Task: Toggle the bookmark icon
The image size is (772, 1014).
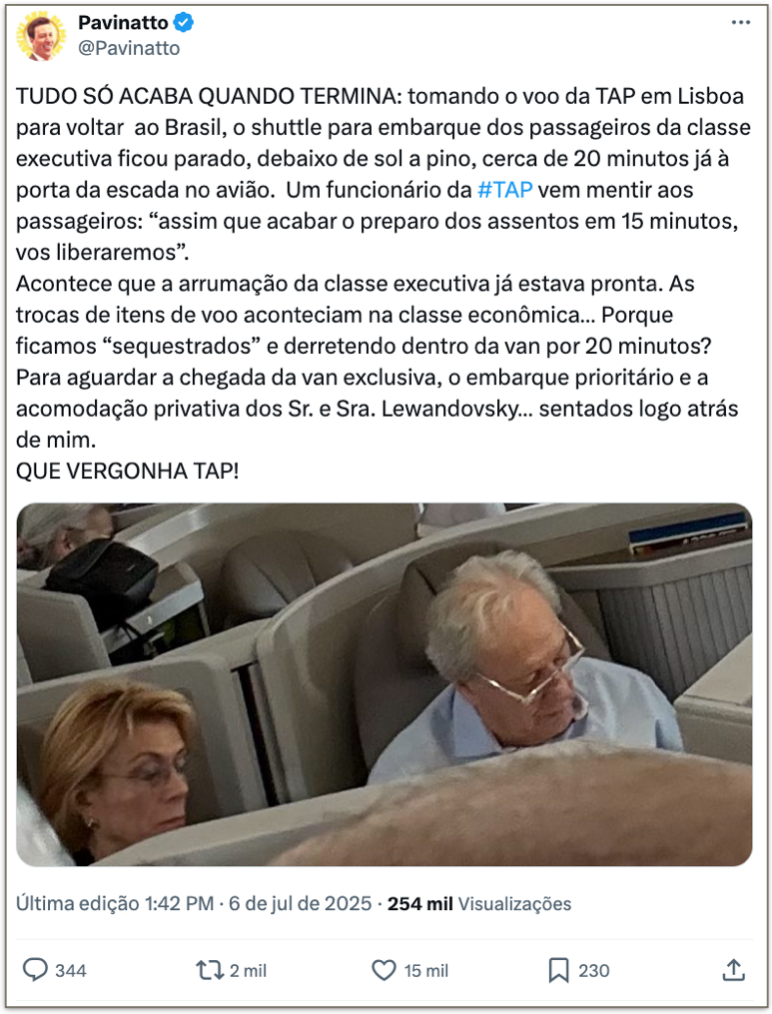Action: click(x=558, y=970)
